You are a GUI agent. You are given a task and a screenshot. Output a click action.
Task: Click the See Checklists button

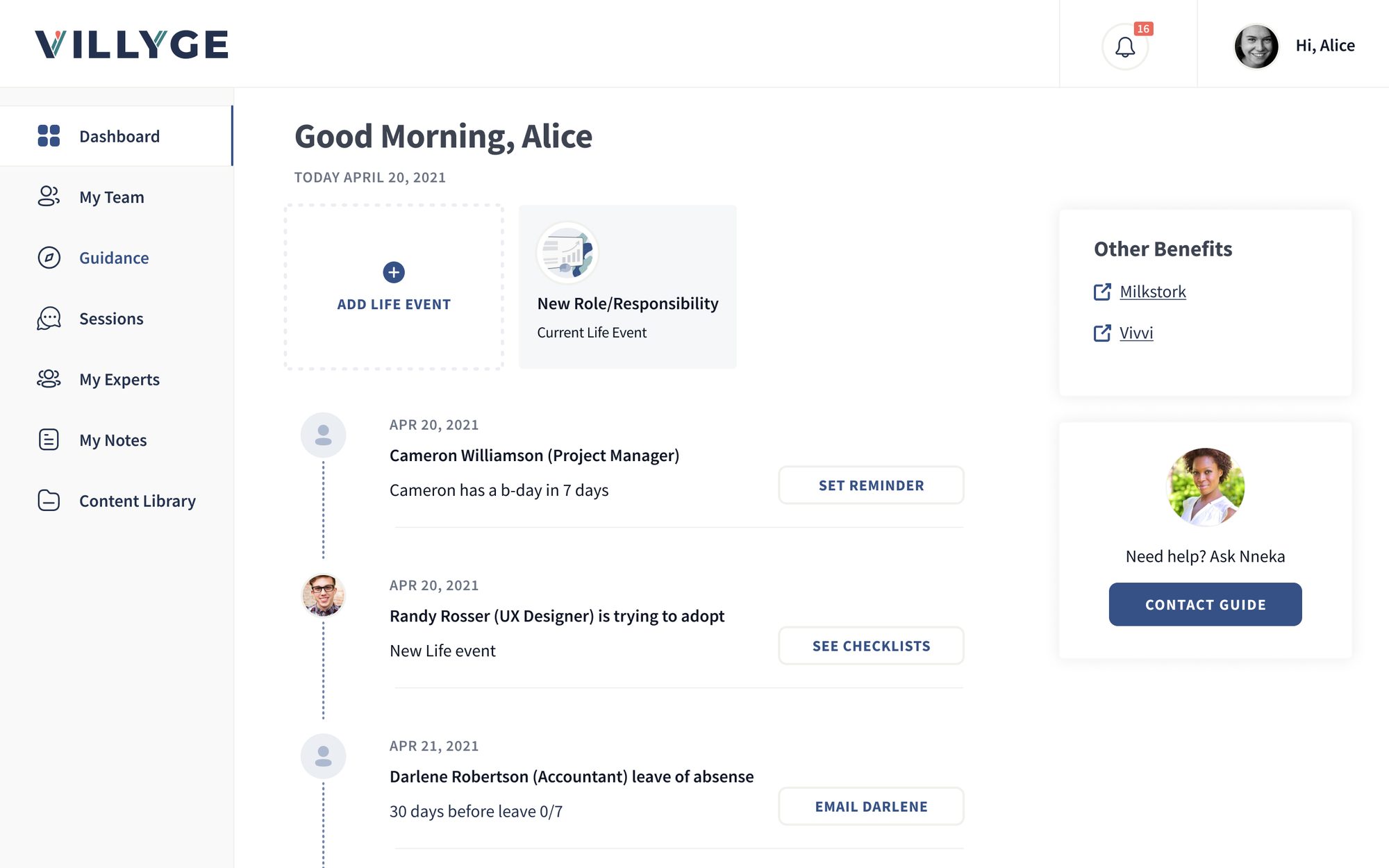point(871,646)
